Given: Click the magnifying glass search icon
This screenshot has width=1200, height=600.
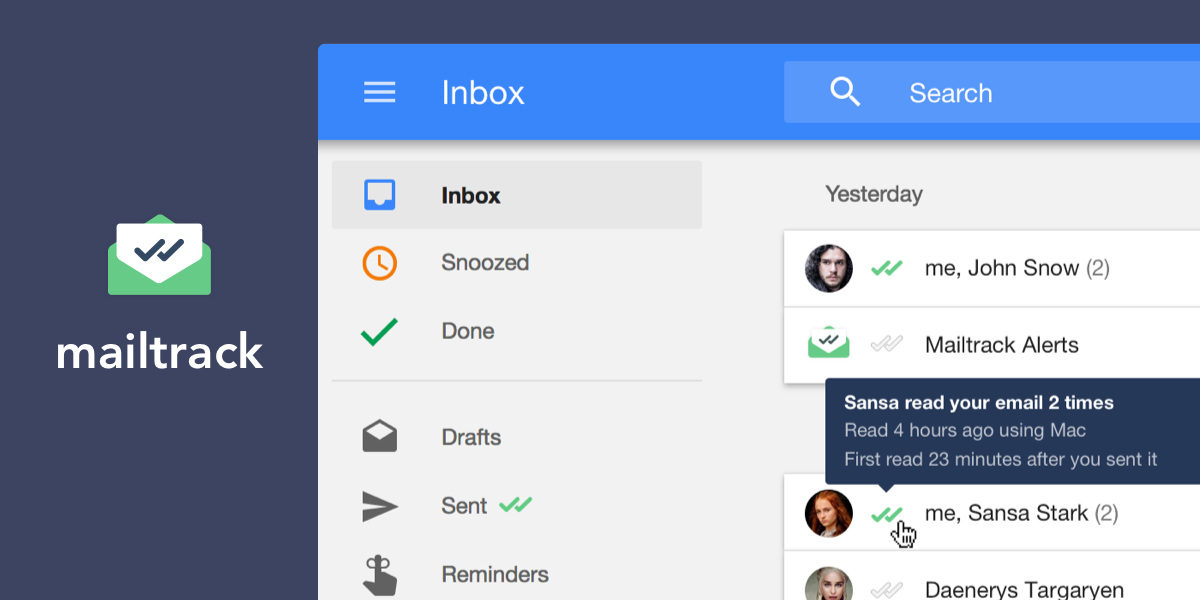Looking at the screenshot, I should coord(845,93).
